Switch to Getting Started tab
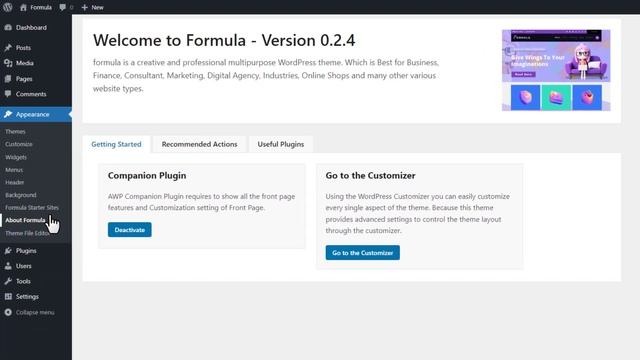Viewport: 640px width, 360px height. pos(116,144)
